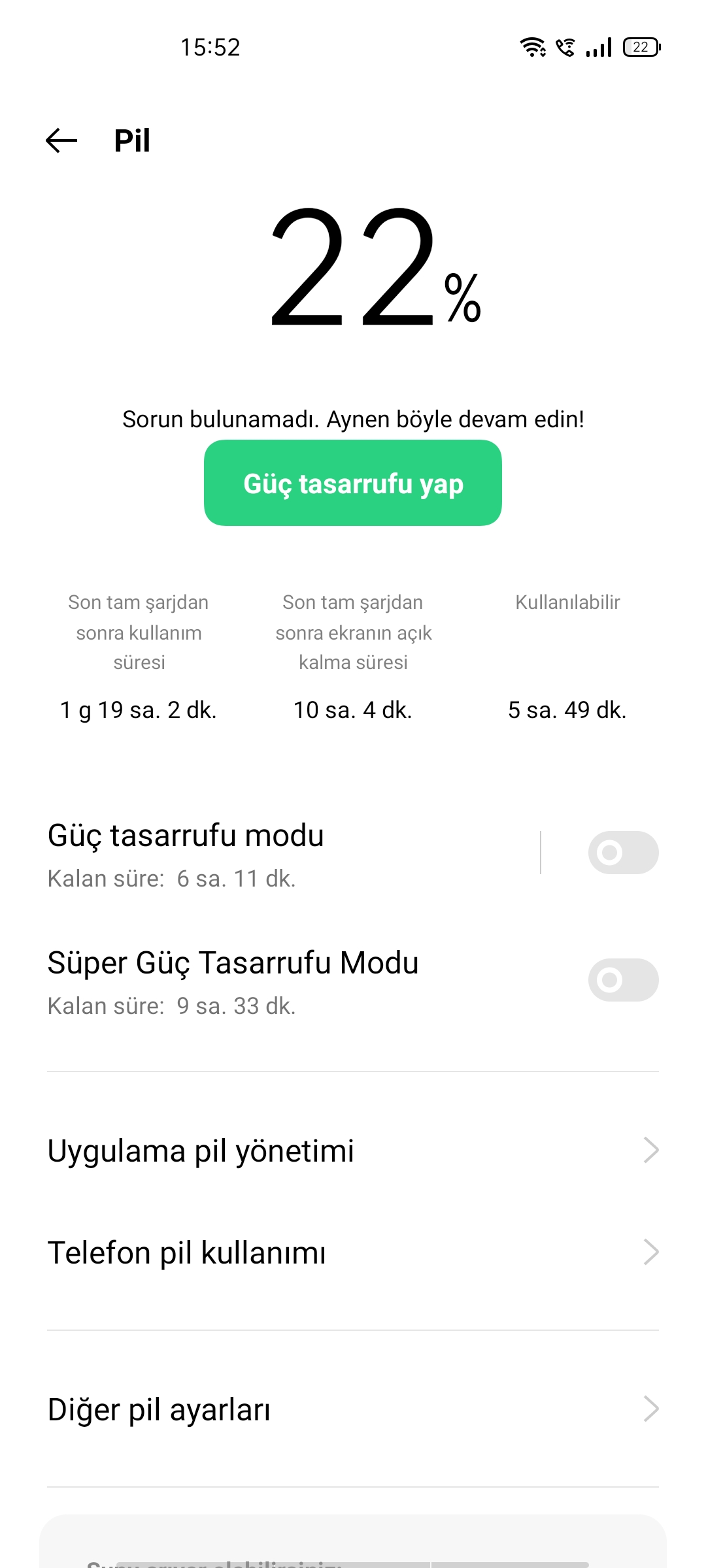Image resolution: width=706 pixels, height=1568 pixels.
Task: Open Telefon pil kullanımı entry
Action: coord(353,1252)
